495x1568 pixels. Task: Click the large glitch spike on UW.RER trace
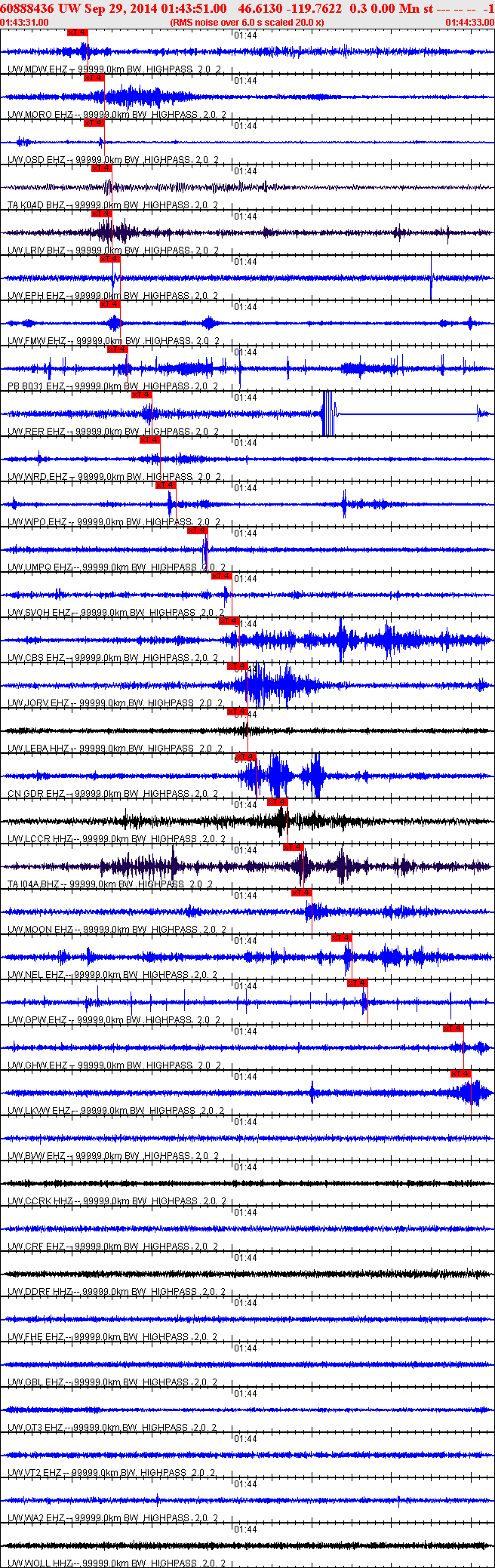[328, 414]
